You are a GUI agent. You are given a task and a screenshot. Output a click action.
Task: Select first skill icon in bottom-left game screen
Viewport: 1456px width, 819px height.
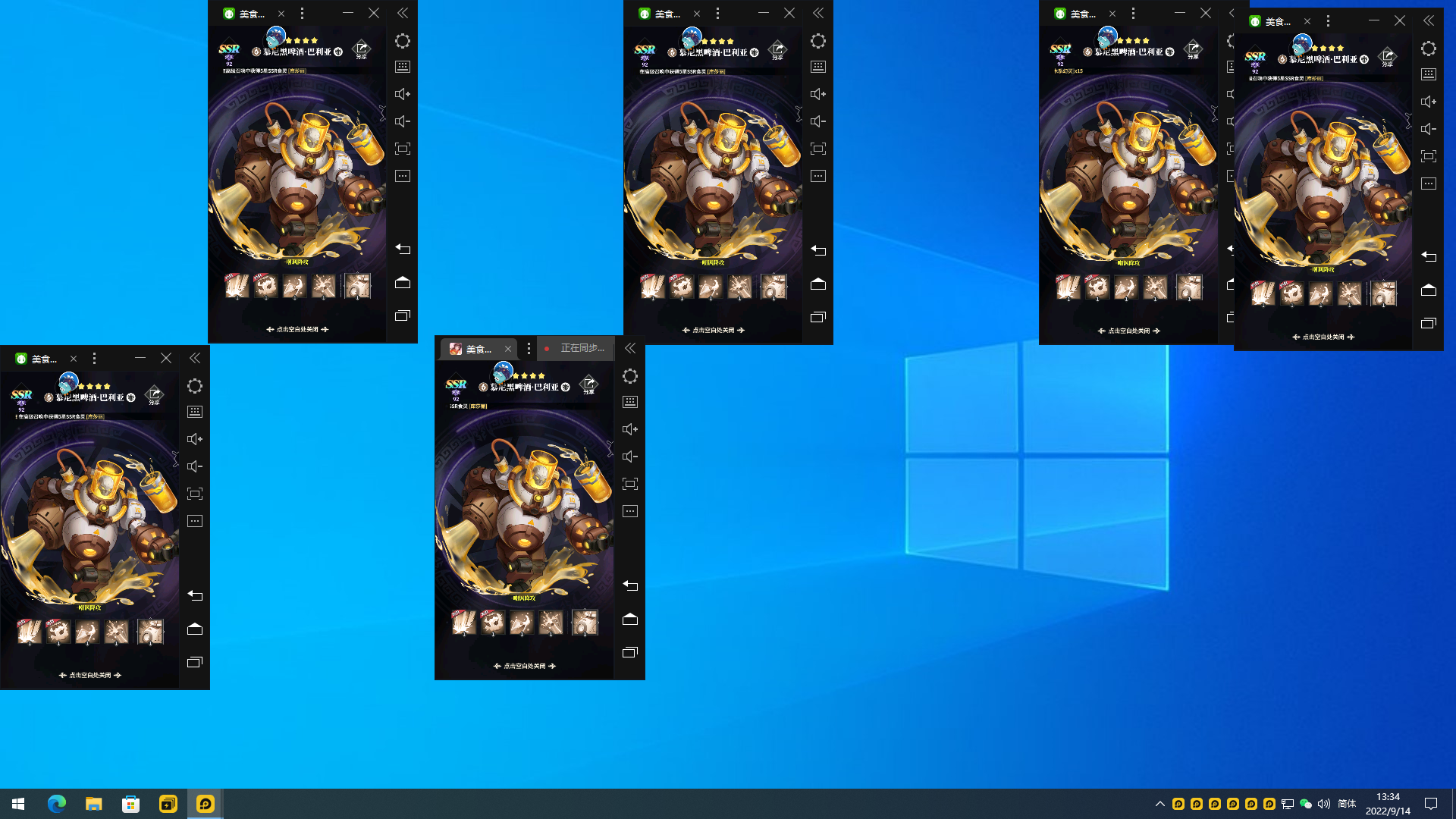tap(29, 631)
